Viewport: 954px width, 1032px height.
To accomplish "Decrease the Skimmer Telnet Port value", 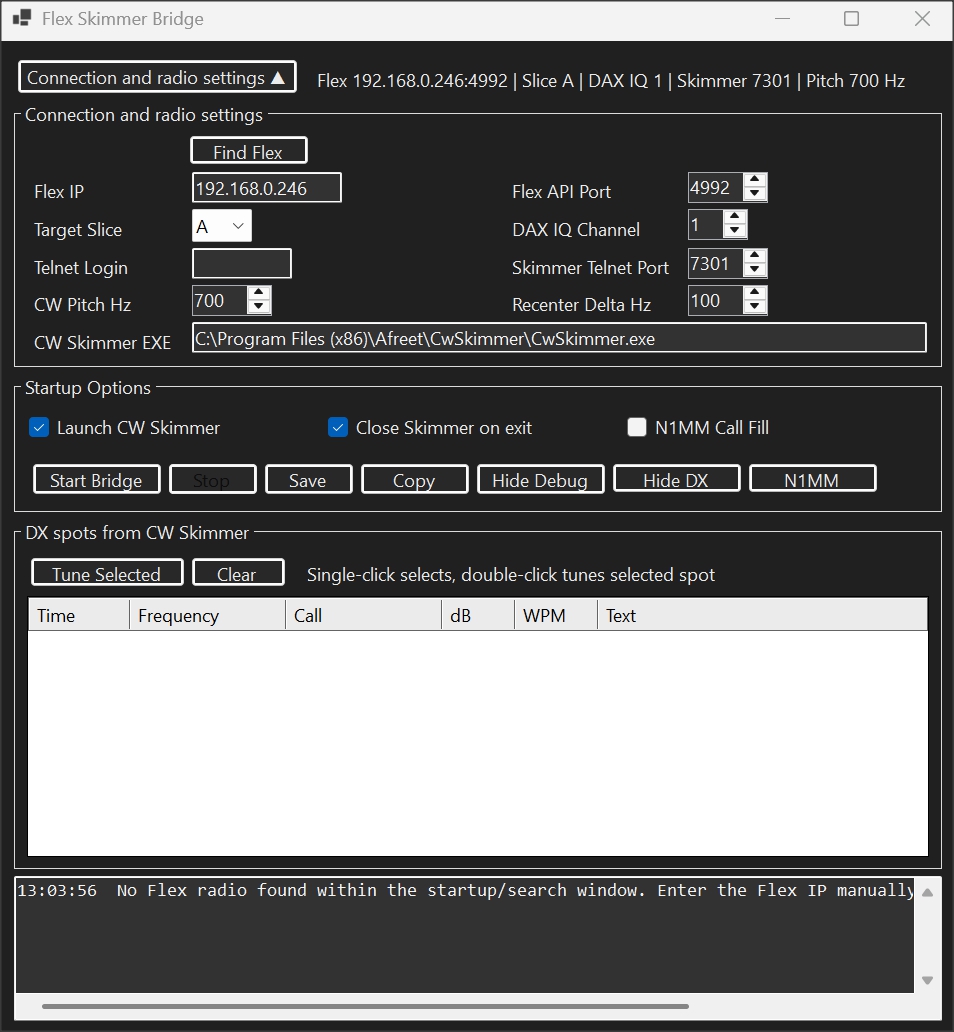I will [x=755, y=270].
